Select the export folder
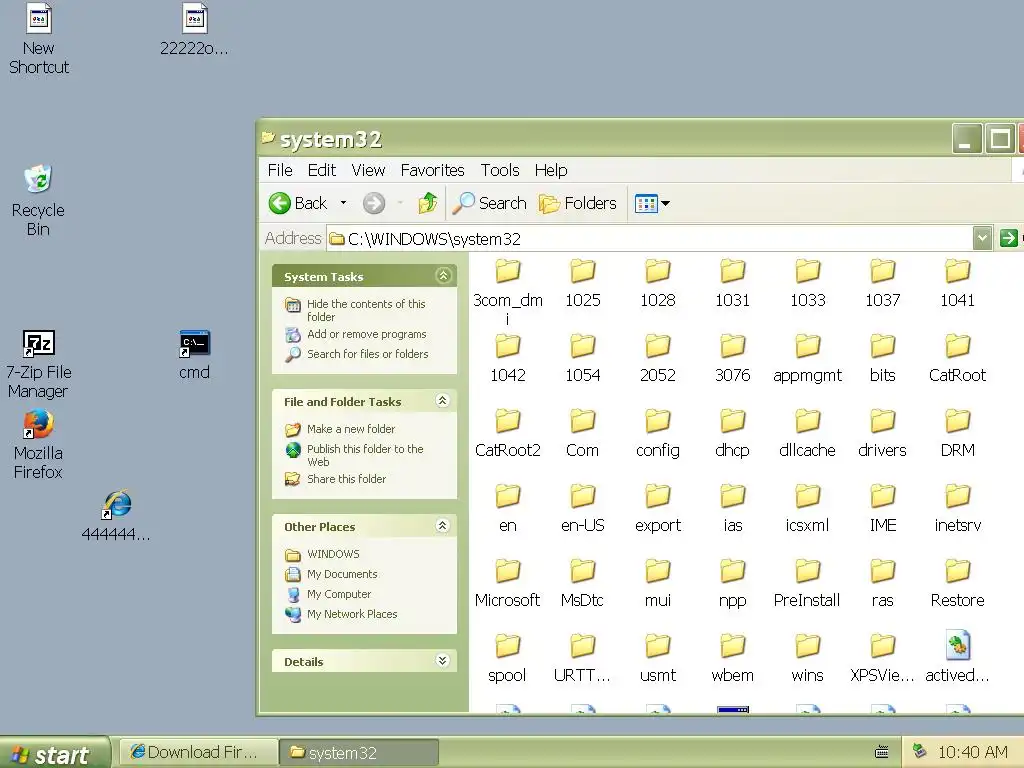Image resolution: width=1024 pixels, height=768 pixels. click(658, 509)
